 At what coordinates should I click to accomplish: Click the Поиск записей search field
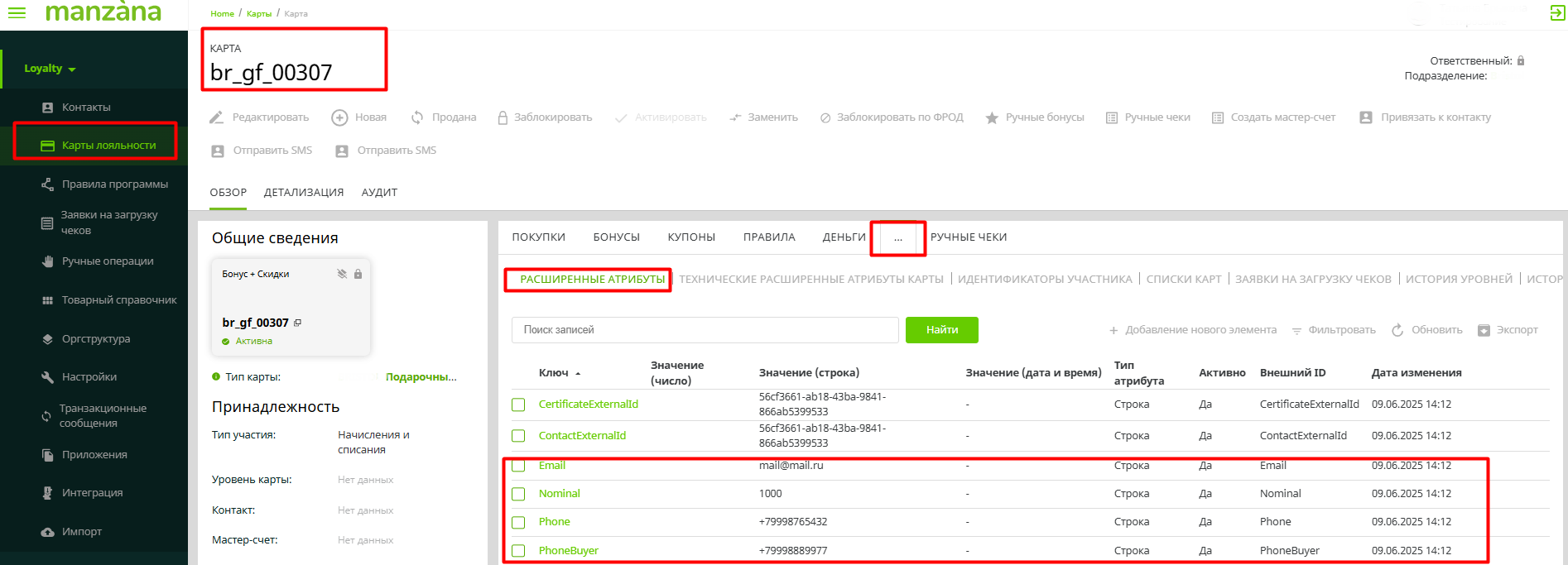[705, 330]
